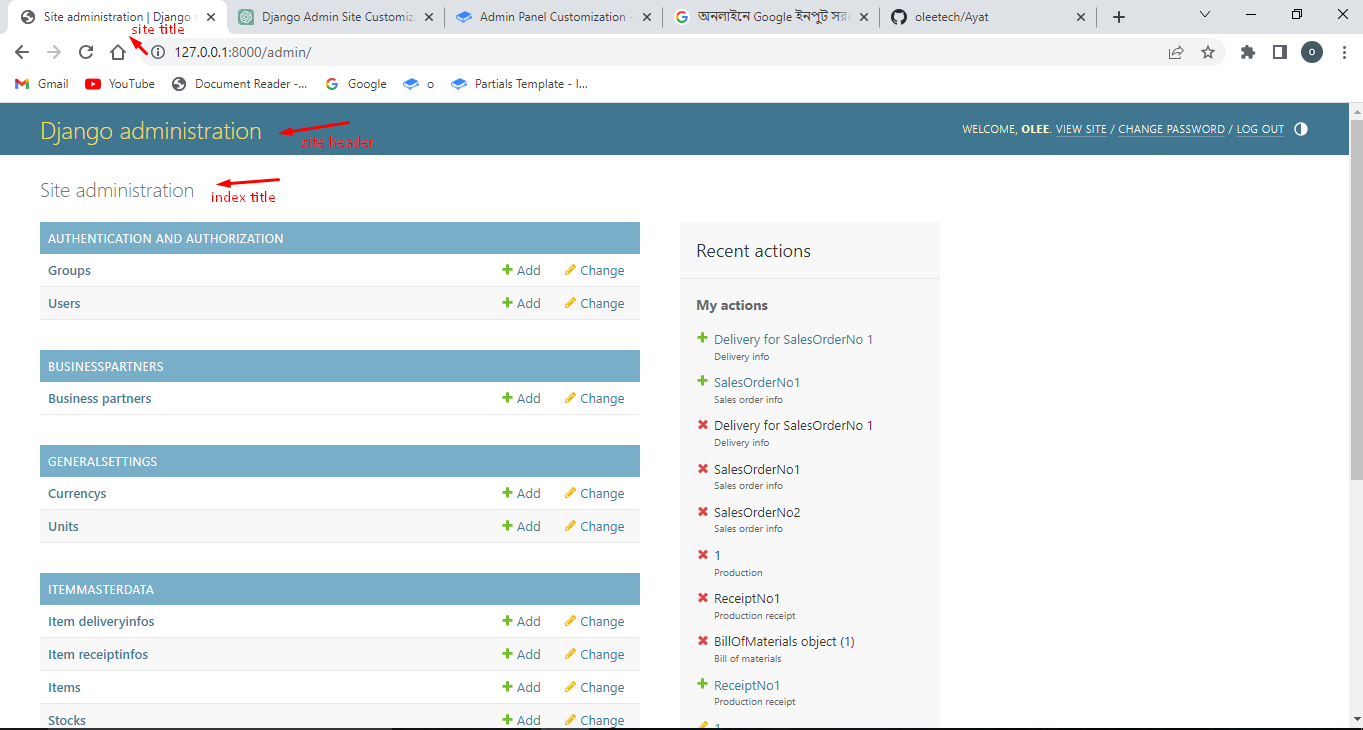Click the browser reload icon
The width and height of the screenshot is (1363, 730).
click(x=86, y=52)
